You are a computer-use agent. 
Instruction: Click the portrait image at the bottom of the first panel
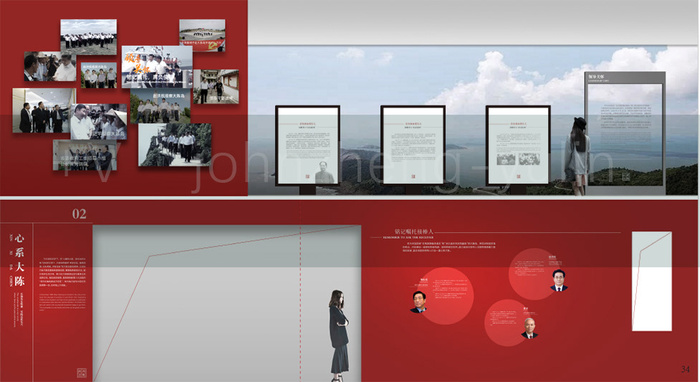[x=324, y=173]
